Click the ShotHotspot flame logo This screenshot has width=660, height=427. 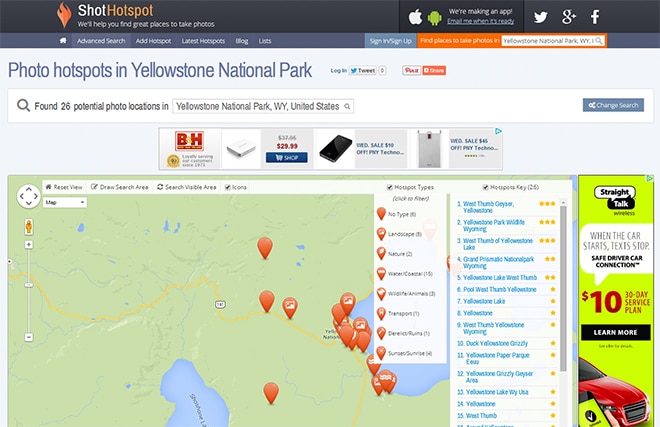click(64, 15)
